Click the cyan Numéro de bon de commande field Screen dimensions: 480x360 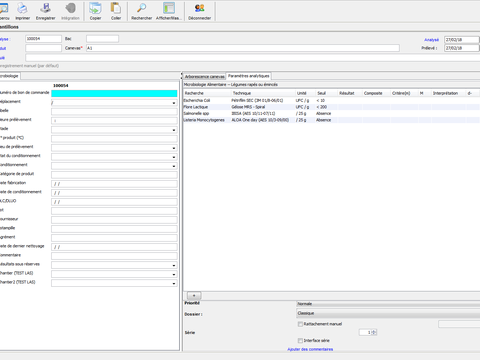(x=114, y=94)
